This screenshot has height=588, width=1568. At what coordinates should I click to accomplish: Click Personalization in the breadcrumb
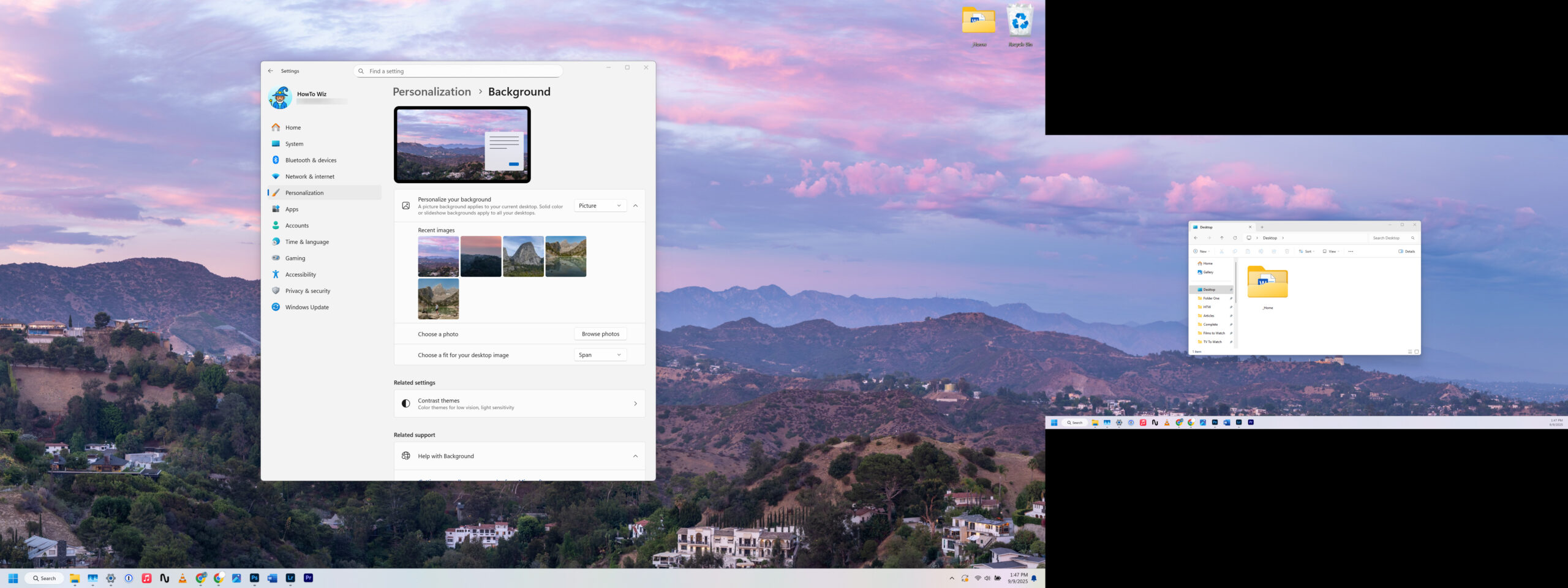pos(432,92)
